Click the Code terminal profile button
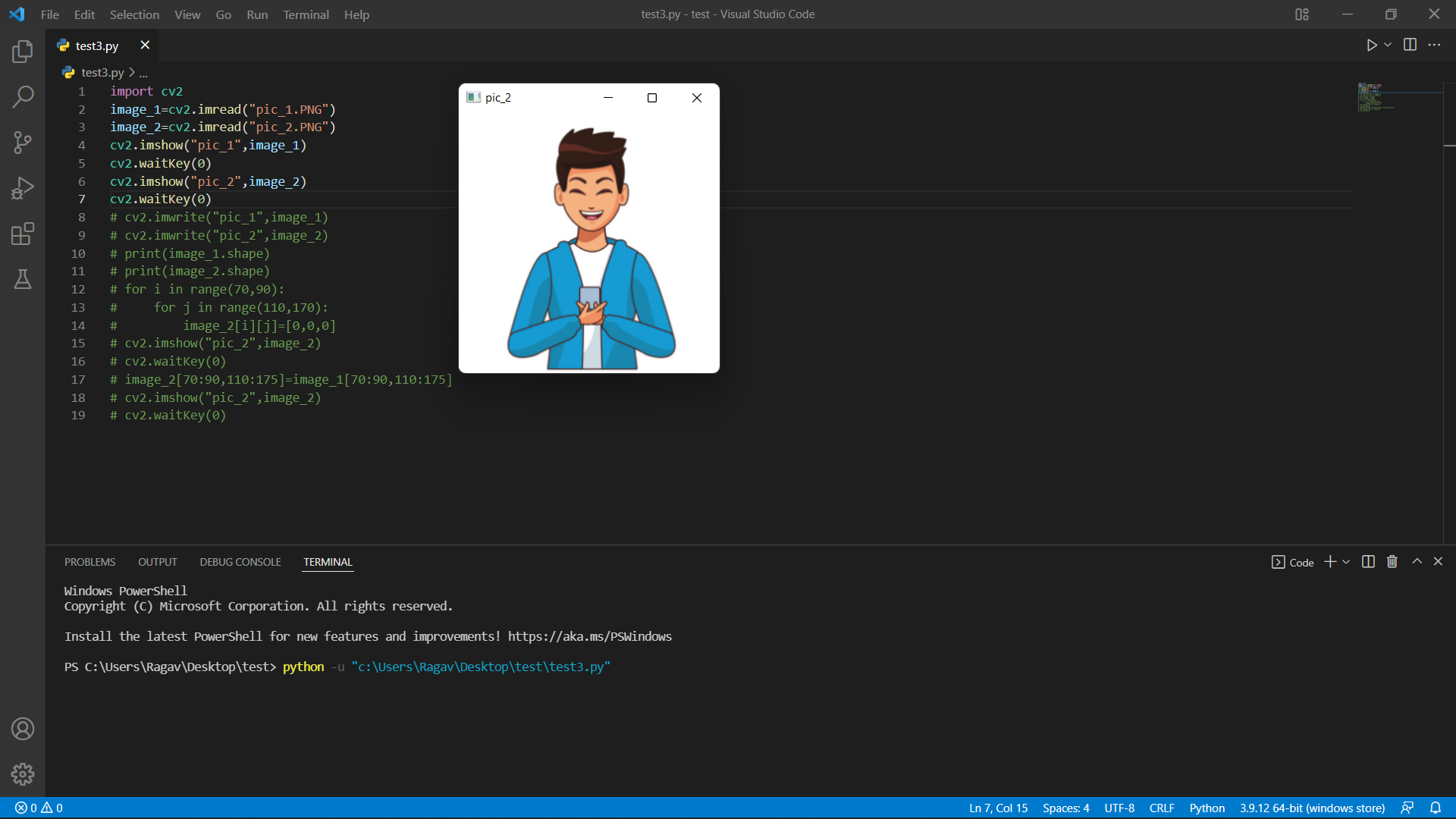 [x=1293, y=562]
